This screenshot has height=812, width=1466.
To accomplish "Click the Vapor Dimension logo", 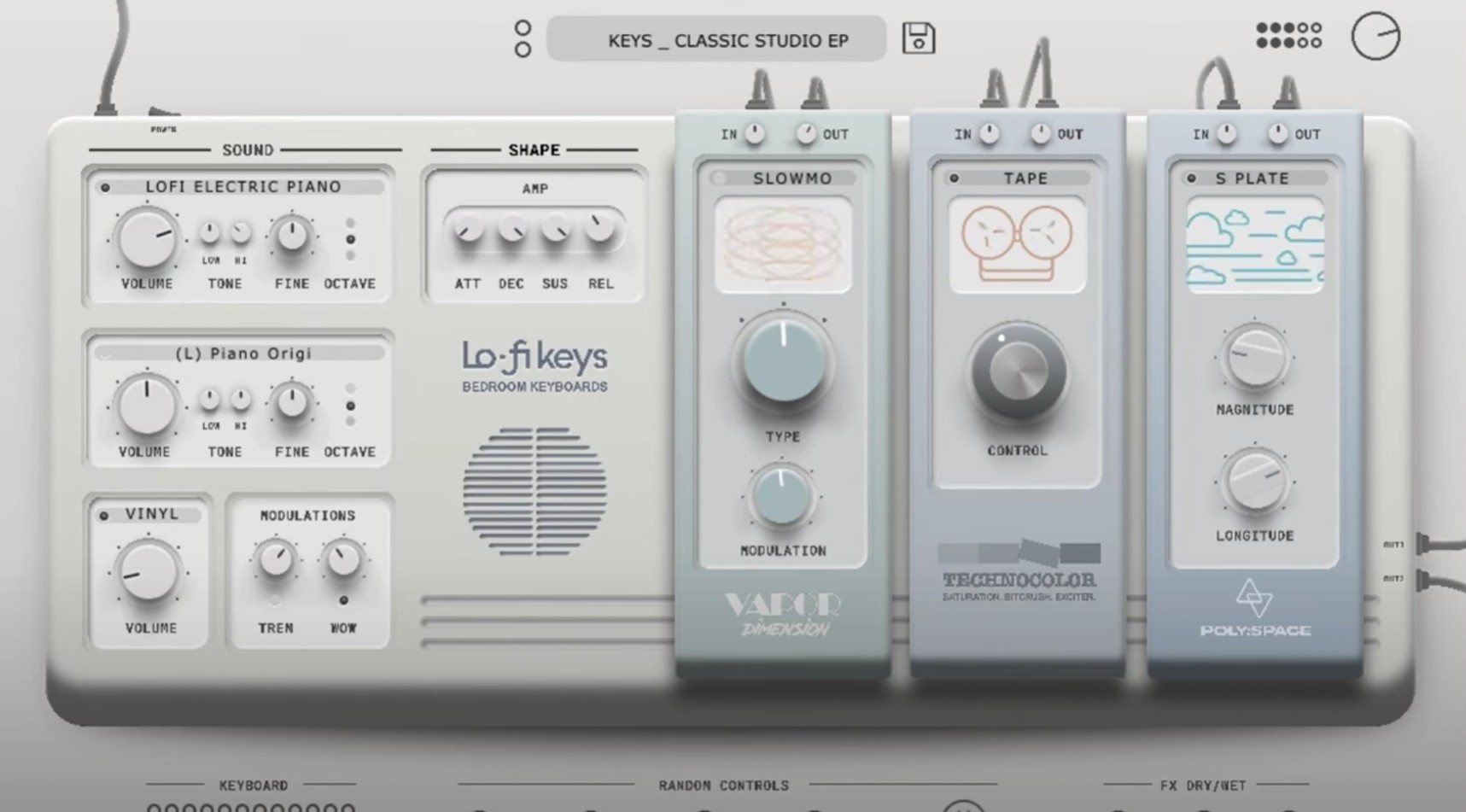I will click(783, 615).
